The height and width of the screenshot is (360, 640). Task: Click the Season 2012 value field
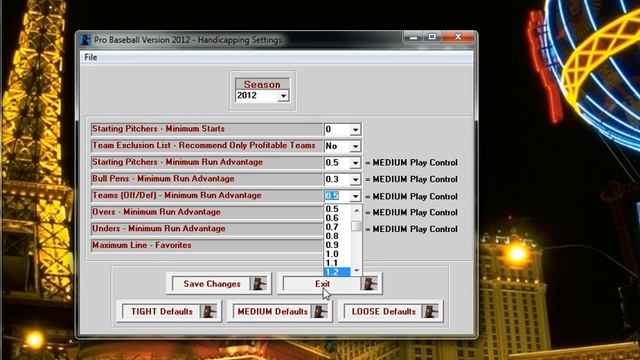[x=257, y=96]
